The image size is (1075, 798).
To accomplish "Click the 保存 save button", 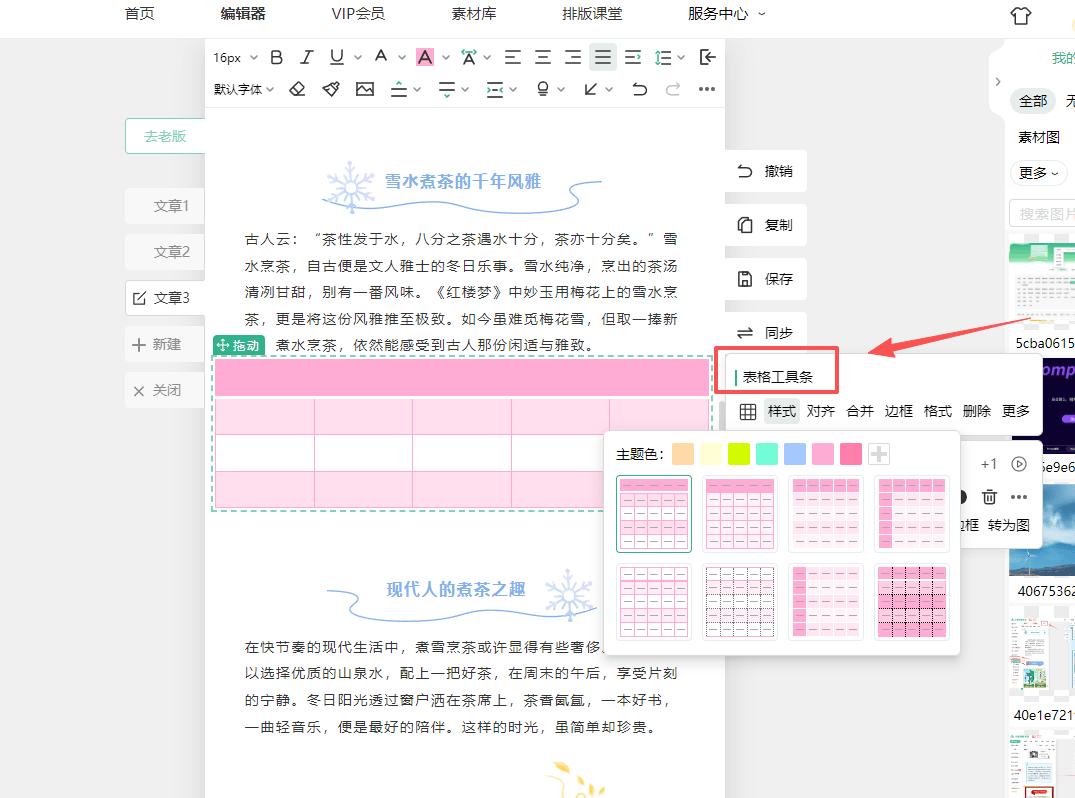I will (x=766, y=279).
